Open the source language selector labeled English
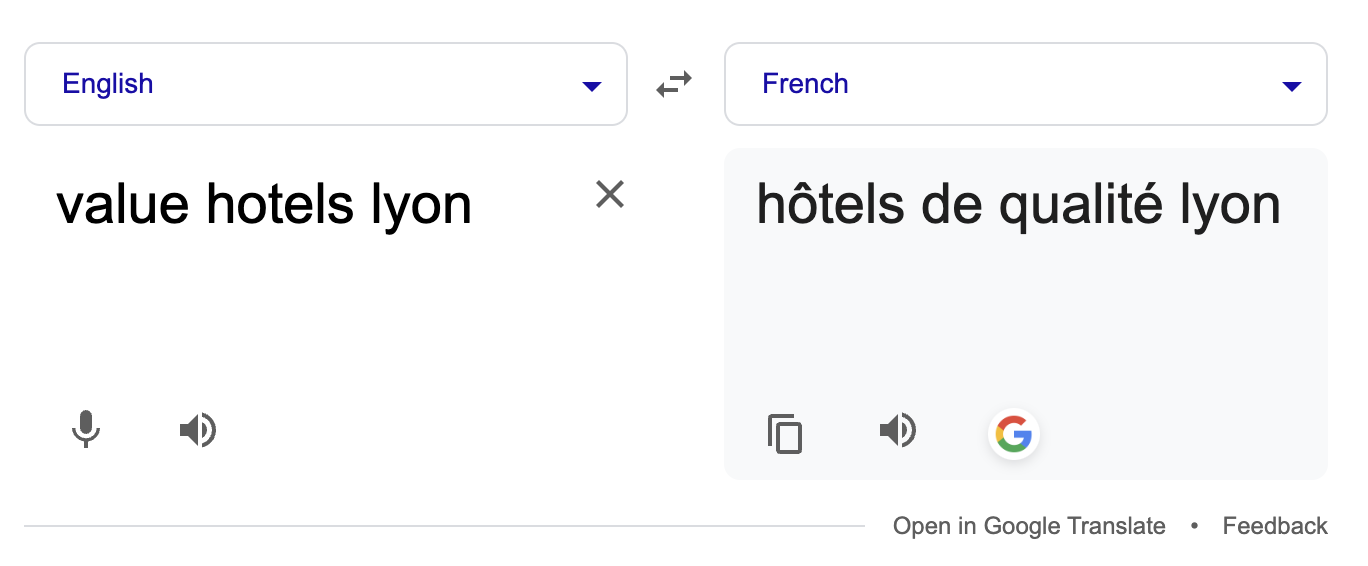The width and height of the screenshot is (1368, 566). 326,84
